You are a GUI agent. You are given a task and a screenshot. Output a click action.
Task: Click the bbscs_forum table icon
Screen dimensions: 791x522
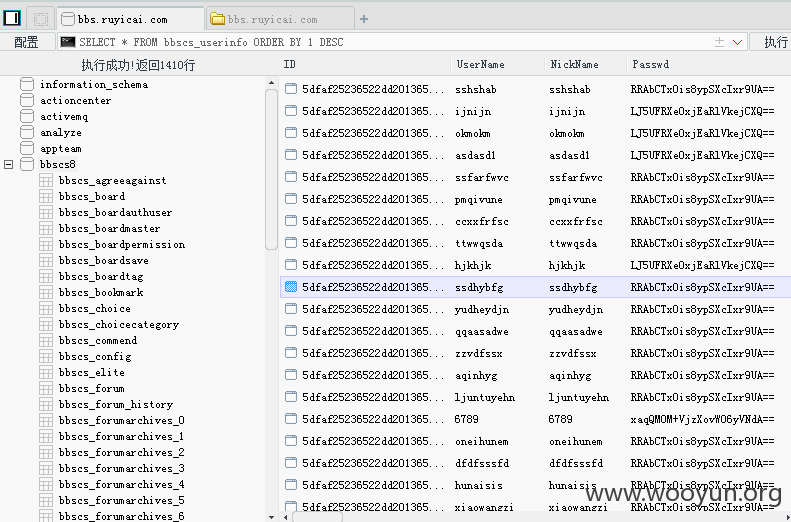[46, 388]
